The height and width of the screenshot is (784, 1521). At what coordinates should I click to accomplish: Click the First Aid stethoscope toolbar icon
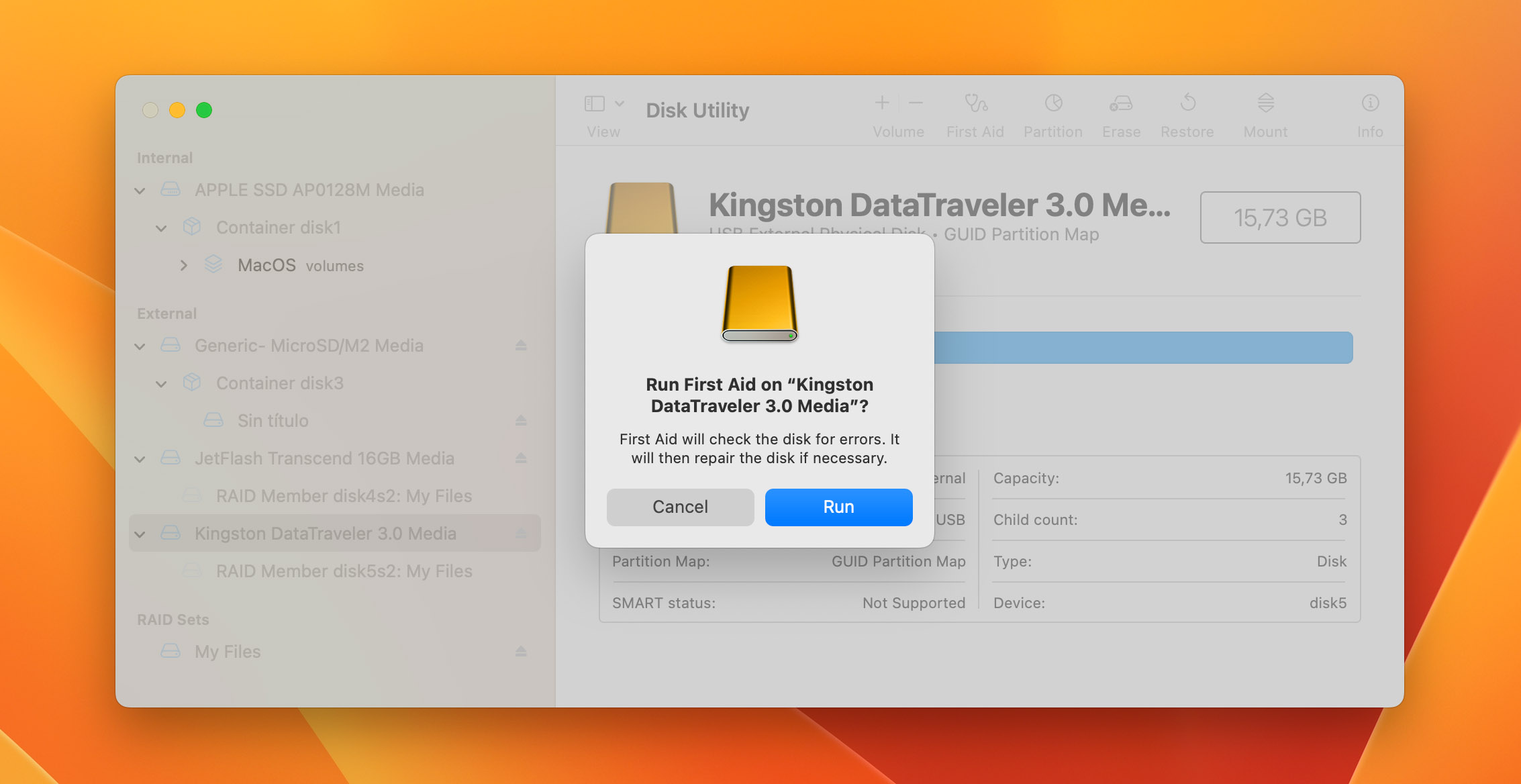point(975,103)
